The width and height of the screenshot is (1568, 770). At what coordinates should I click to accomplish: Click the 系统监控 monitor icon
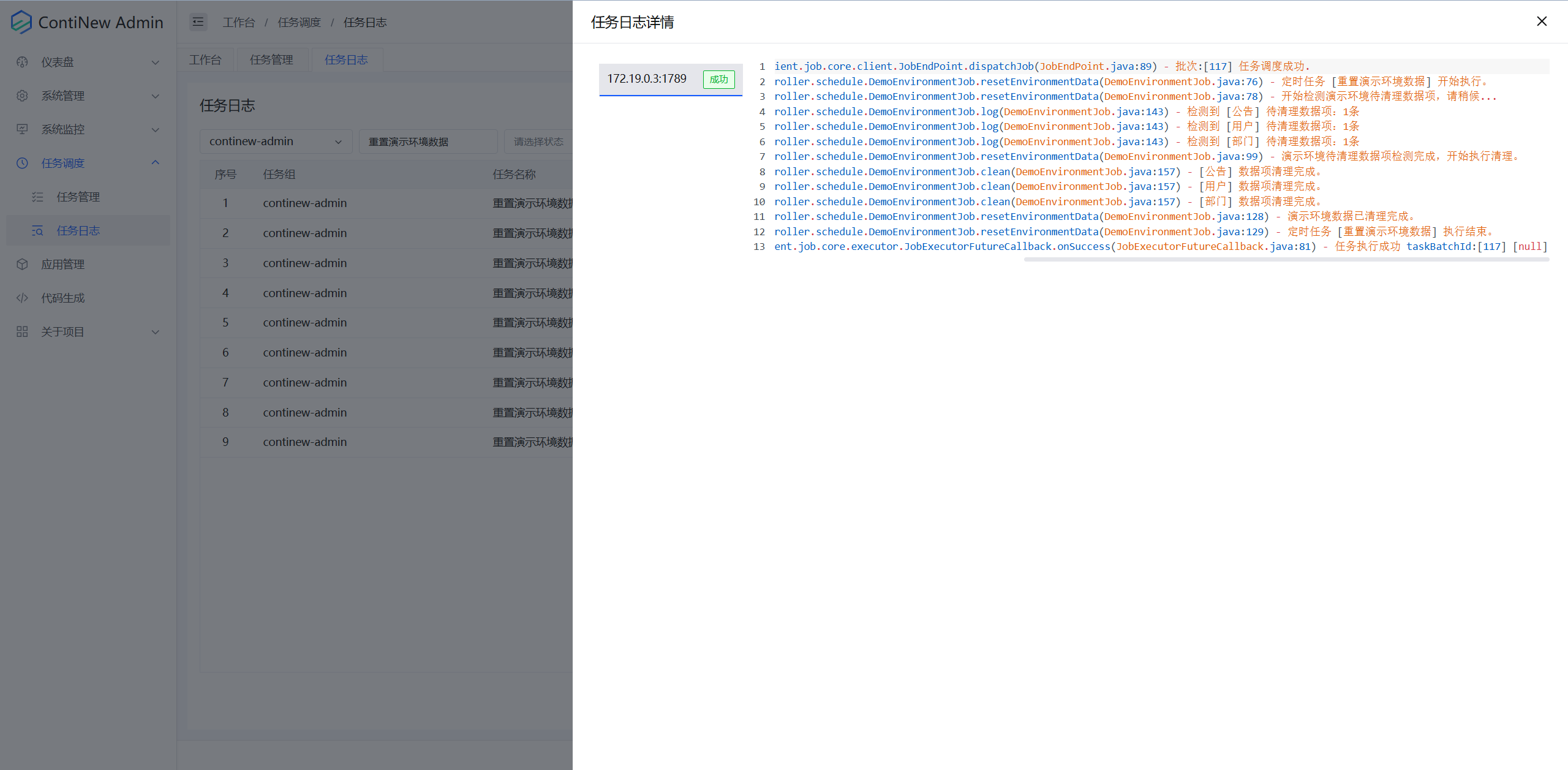[22, 129]
